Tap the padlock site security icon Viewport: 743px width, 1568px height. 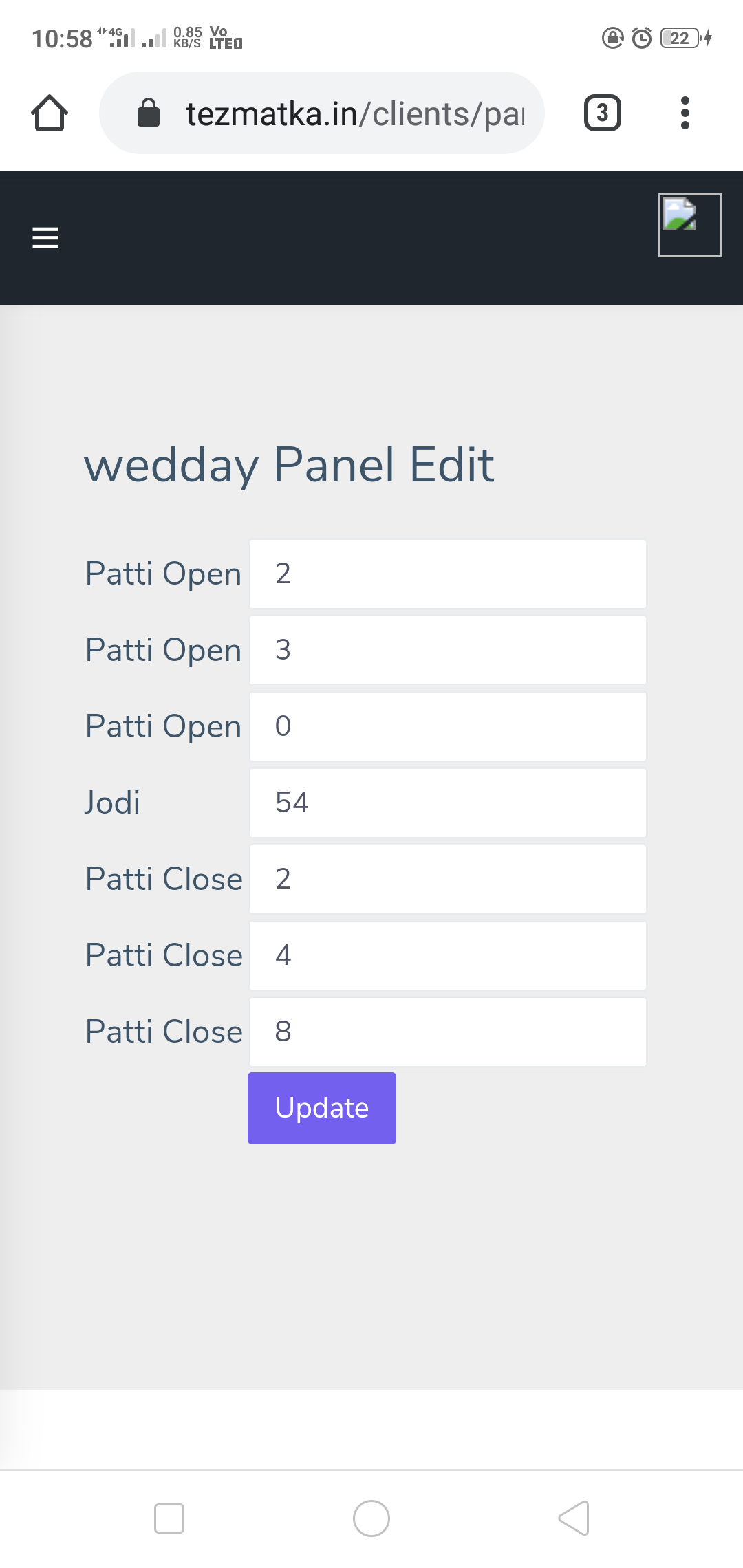(x=149, y=113)
